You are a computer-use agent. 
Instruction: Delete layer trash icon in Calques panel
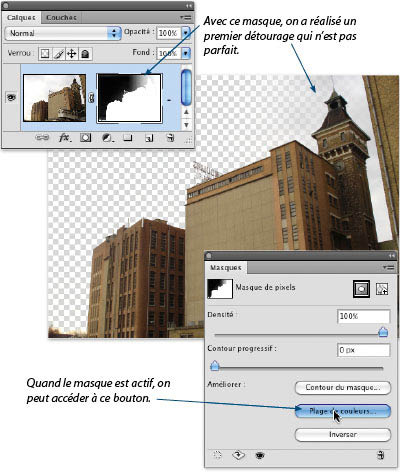pyautogui.click(x=170, y=137)
